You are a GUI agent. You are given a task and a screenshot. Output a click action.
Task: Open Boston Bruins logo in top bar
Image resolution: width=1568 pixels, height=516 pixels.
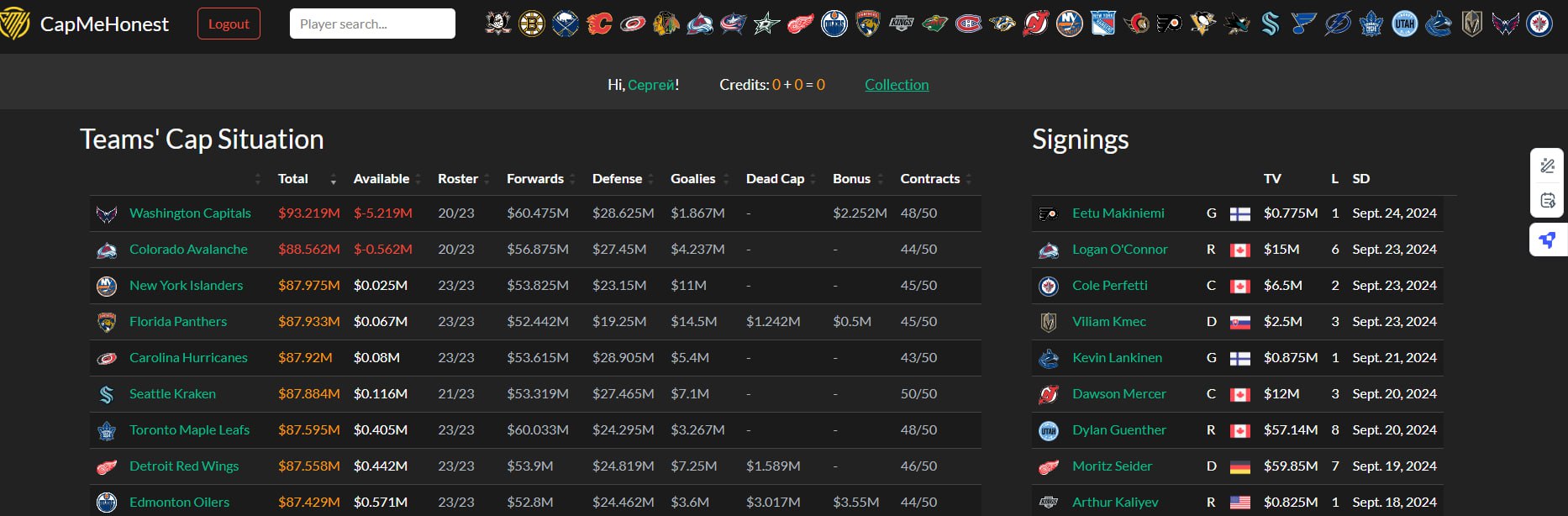coord(532,24)
